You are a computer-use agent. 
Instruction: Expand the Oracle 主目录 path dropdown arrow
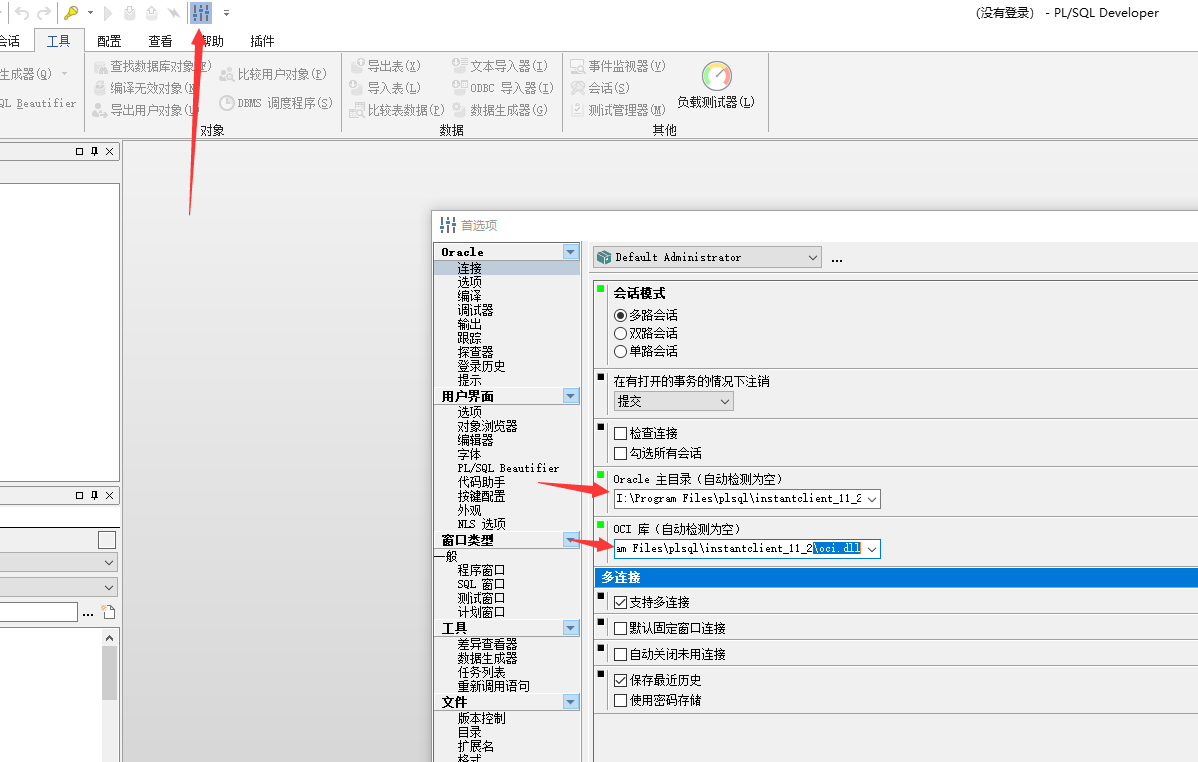872,499
